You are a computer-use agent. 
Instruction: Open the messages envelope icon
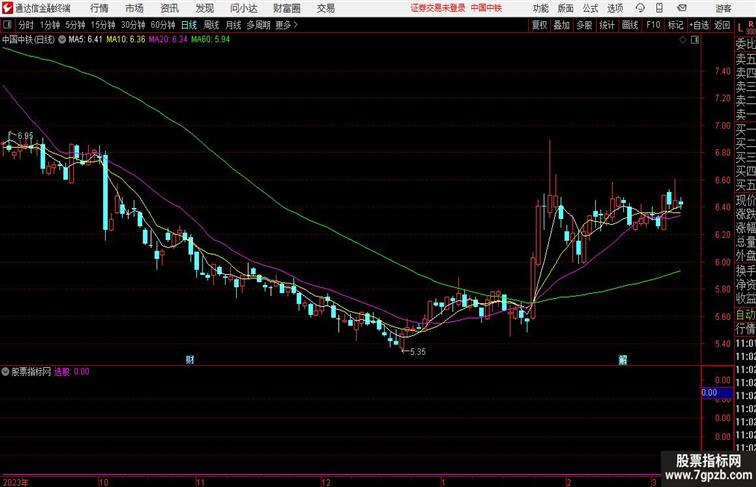[682, 8]
